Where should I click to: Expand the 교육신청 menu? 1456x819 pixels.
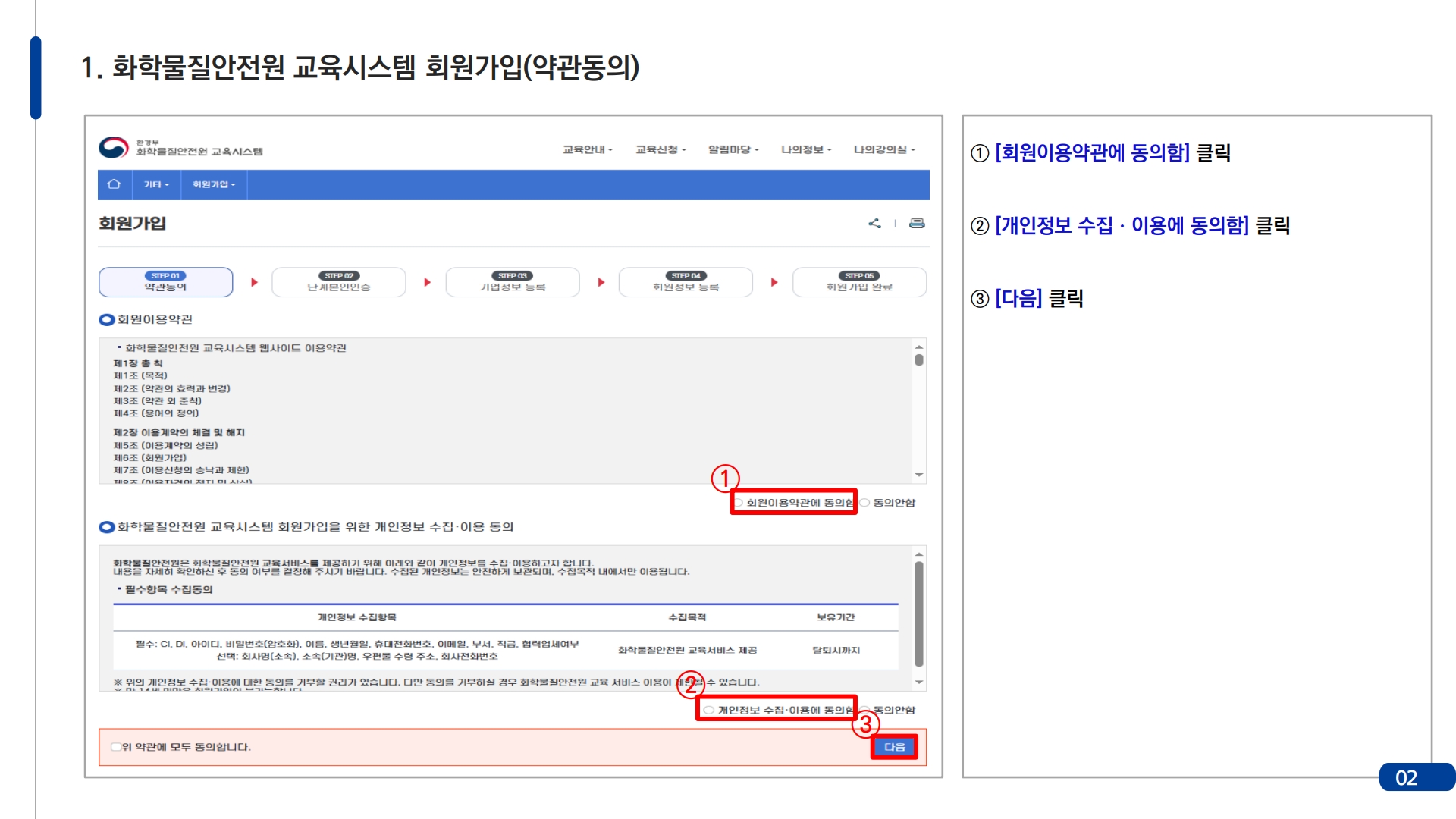pos(661,149)
